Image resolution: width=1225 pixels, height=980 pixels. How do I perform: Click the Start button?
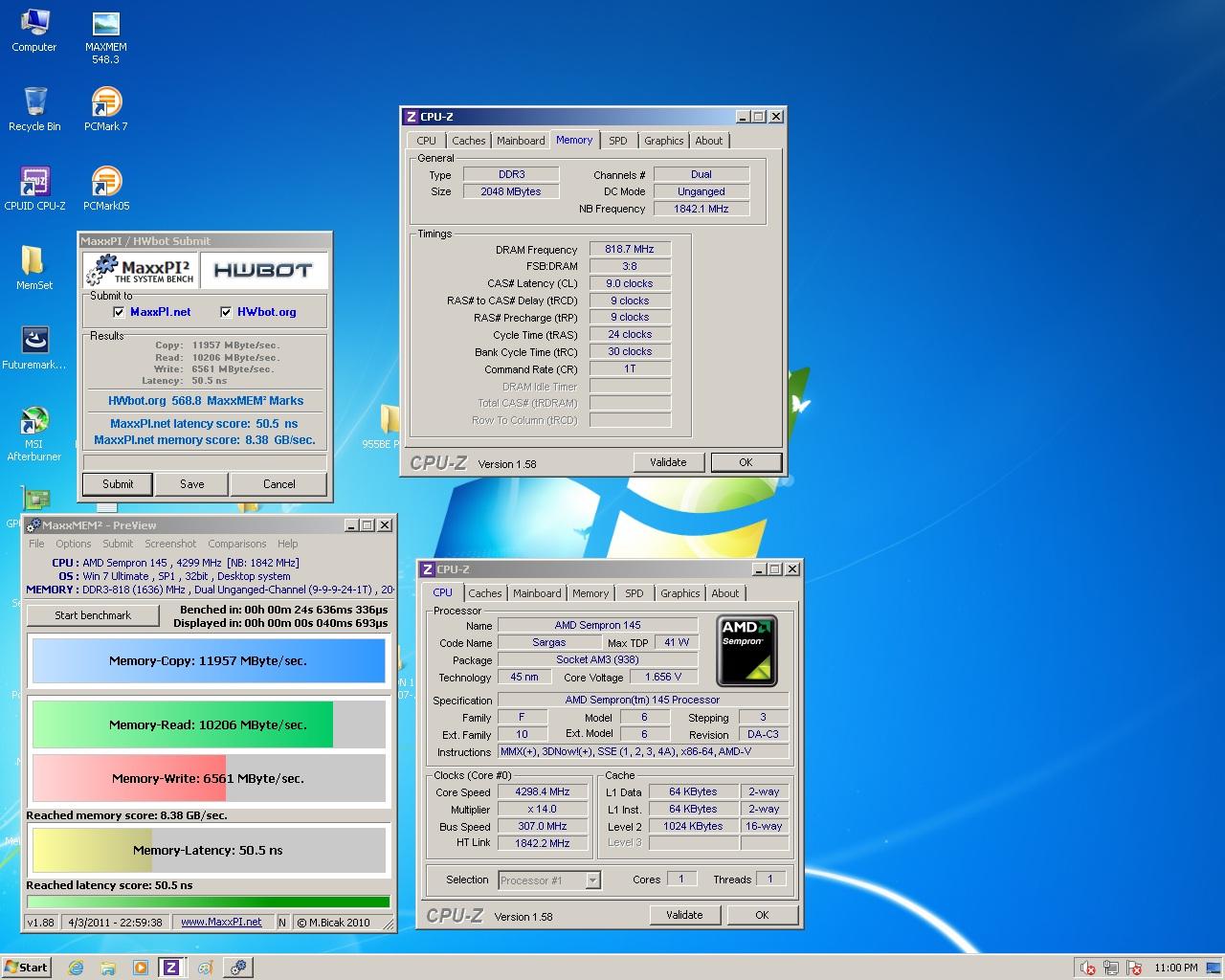[x=26, y=967]
